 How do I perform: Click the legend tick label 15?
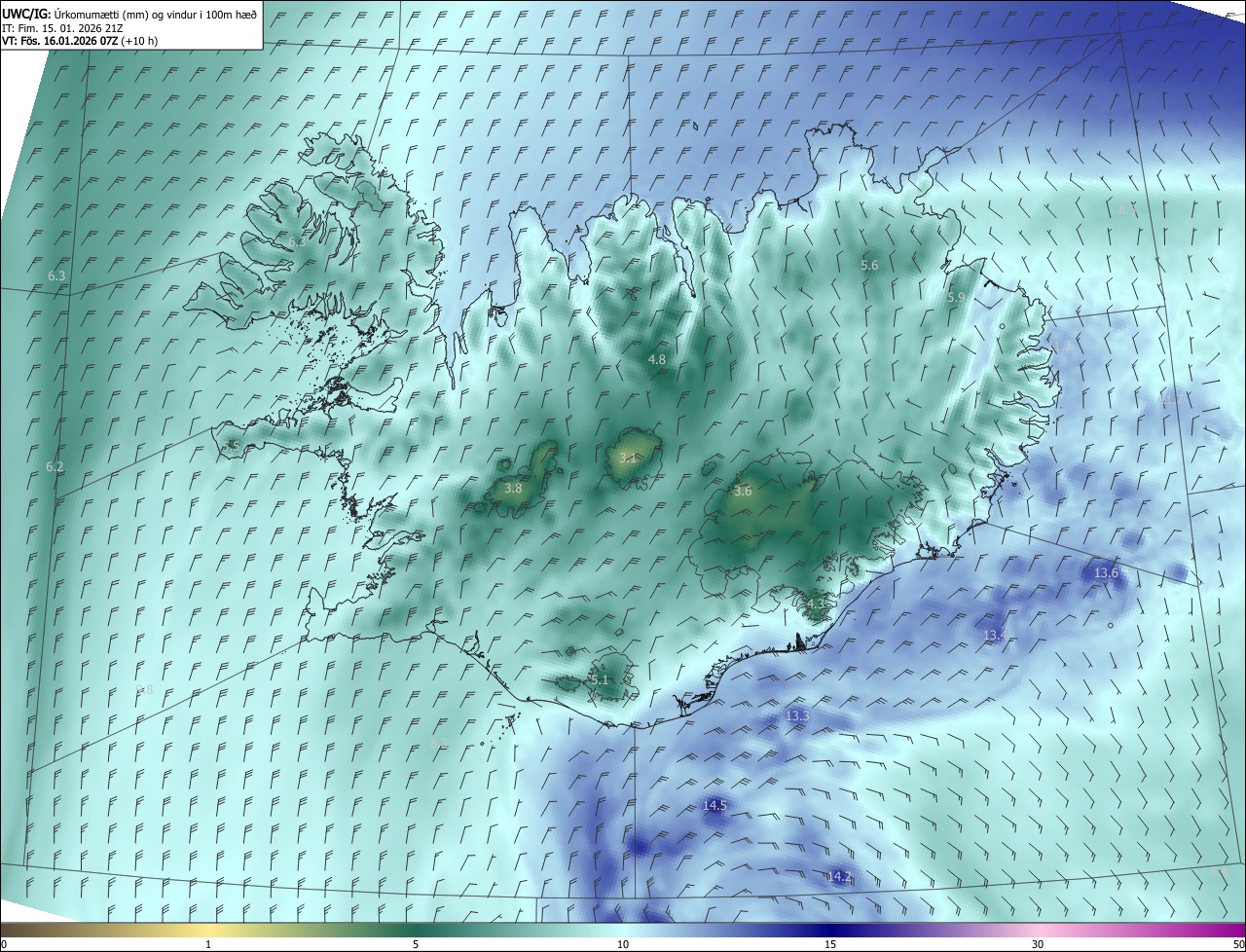830,945
